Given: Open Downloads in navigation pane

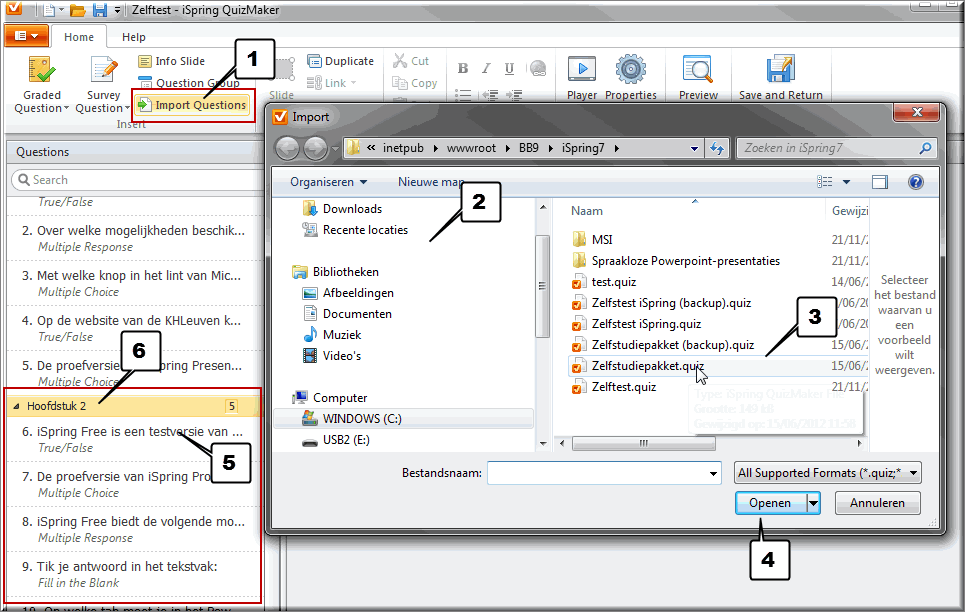Looking at the screenshot, I should coord(342,209).
